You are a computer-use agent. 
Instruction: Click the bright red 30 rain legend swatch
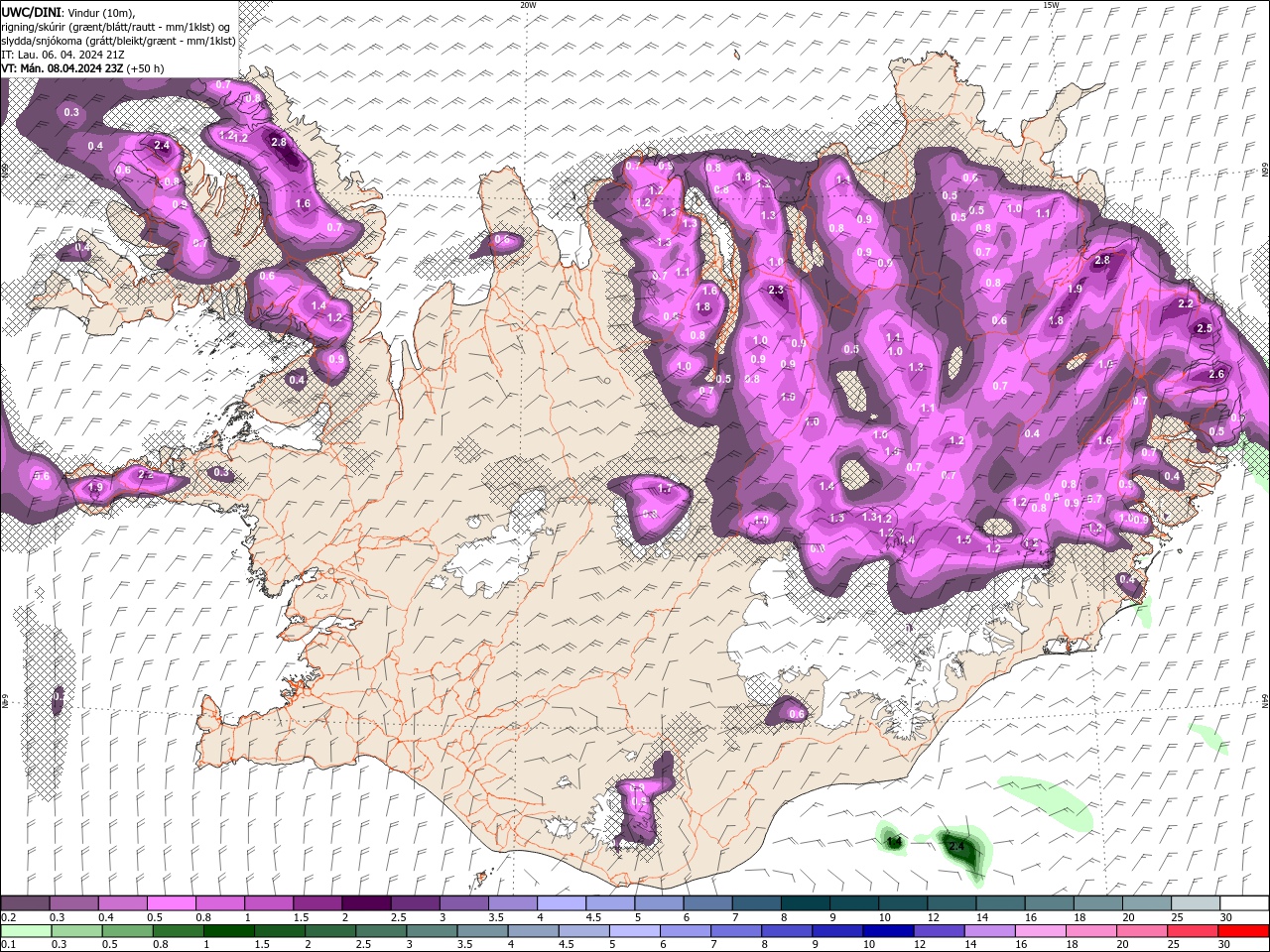[1243, 931]
